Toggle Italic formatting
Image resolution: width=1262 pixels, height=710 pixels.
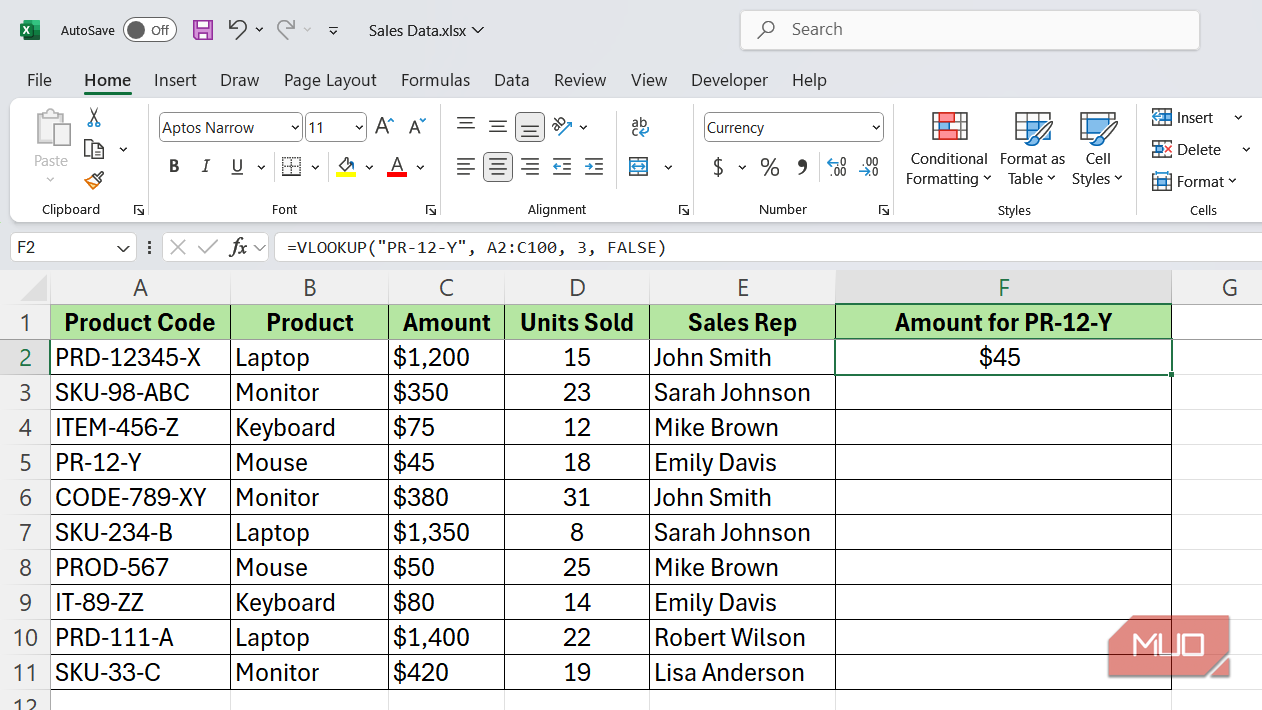(x=205, y=167)
